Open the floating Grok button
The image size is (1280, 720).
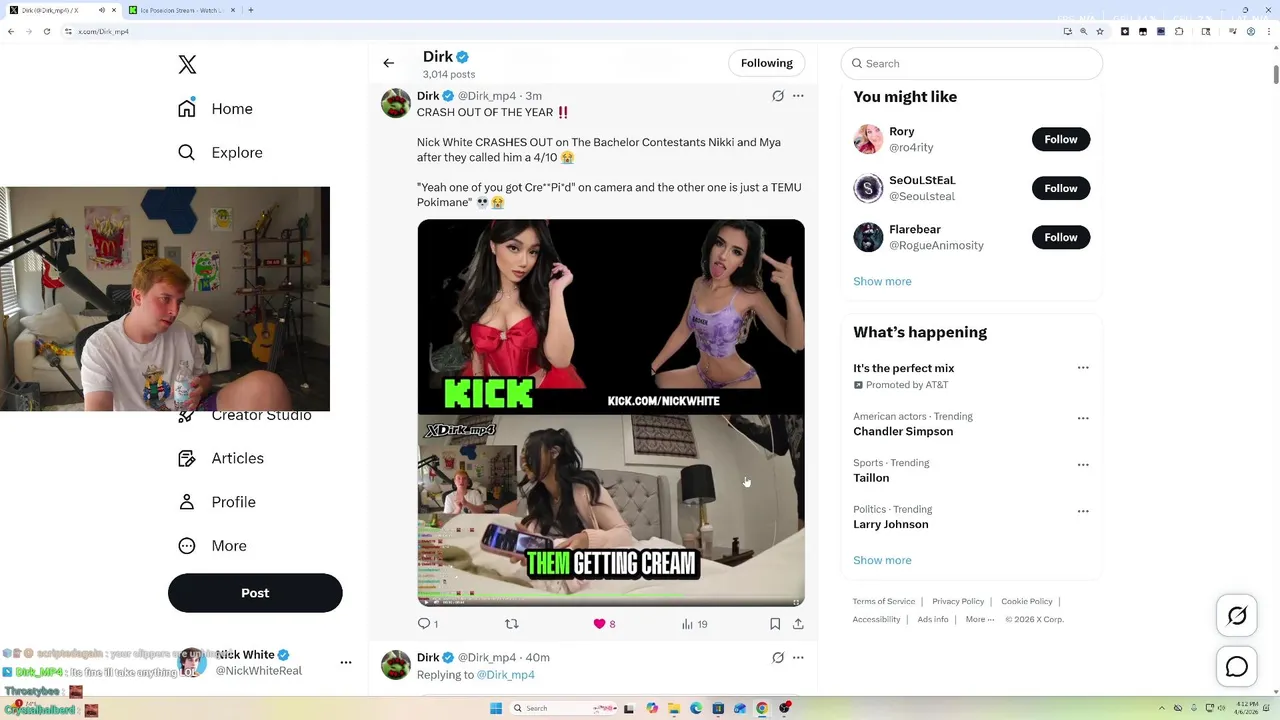click(1237, 616)
